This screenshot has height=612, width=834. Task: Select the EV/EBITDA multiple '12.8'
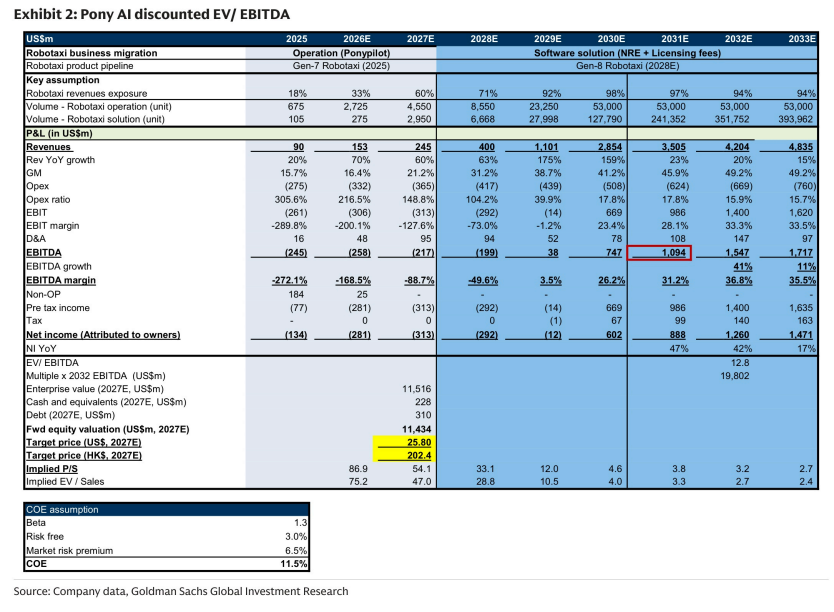[740, 363]
